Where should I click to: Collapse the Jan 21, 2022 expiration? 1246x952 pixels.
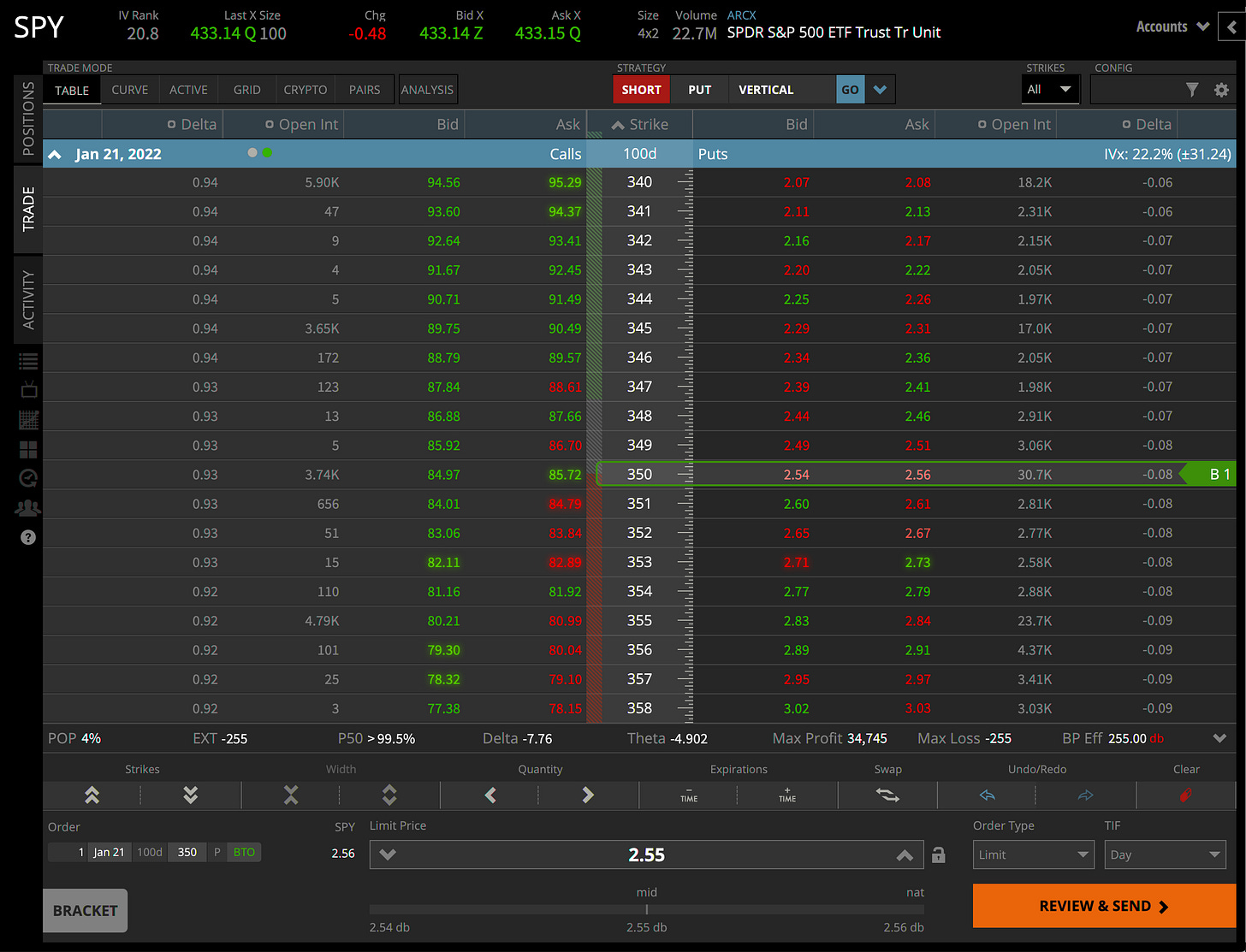coord(55,155)
